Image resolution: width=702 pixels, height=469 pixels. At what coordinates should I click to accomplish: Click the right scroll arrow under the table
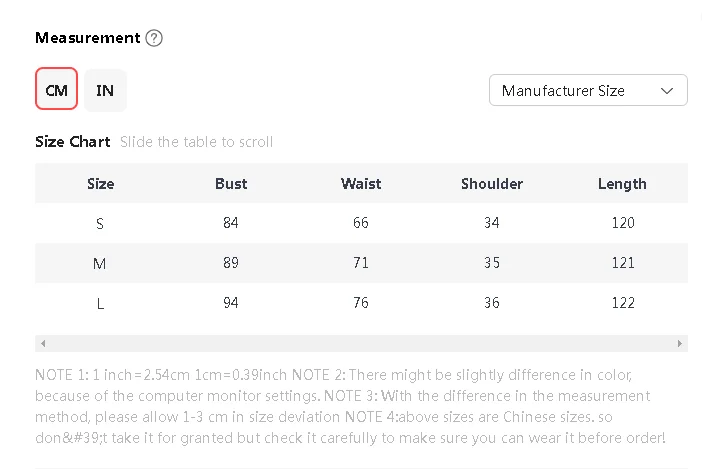[680, 343]
